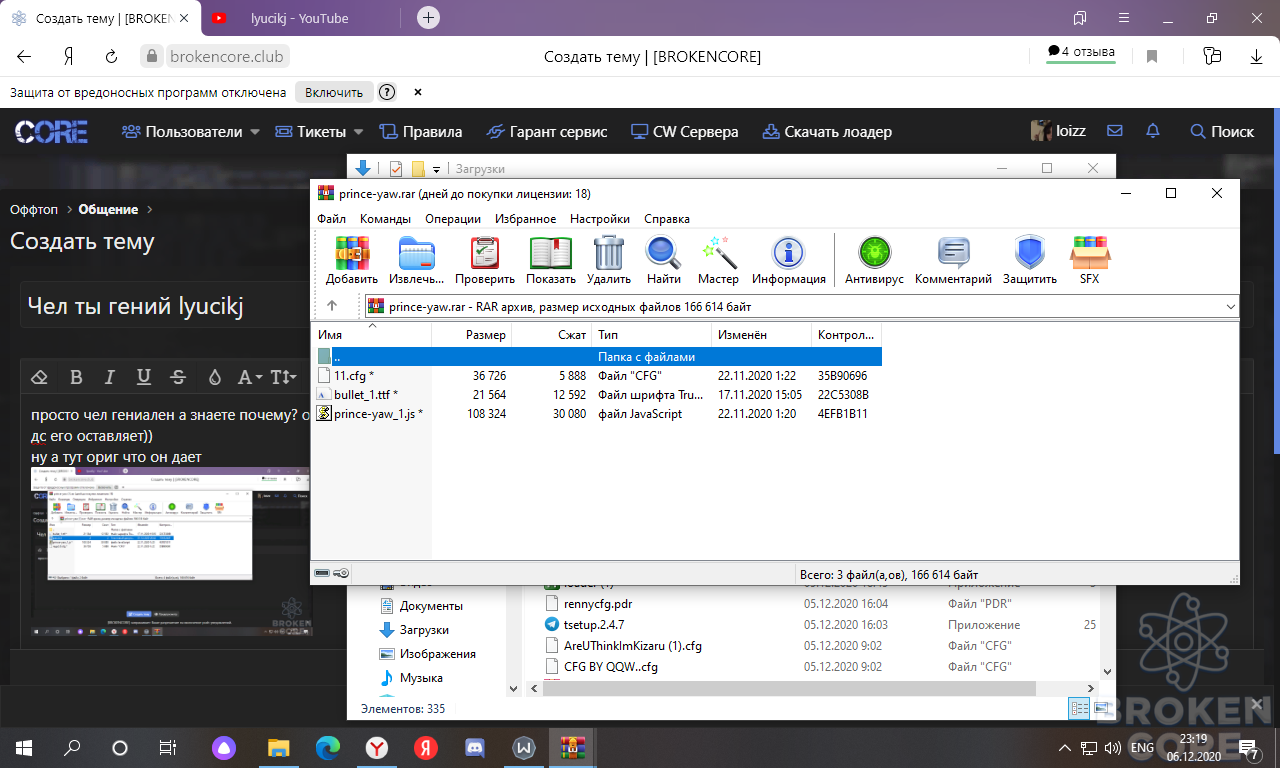Sort by the Размер column header
Viewport: 1280px width, 768px height.
click(x=472, y=335)
